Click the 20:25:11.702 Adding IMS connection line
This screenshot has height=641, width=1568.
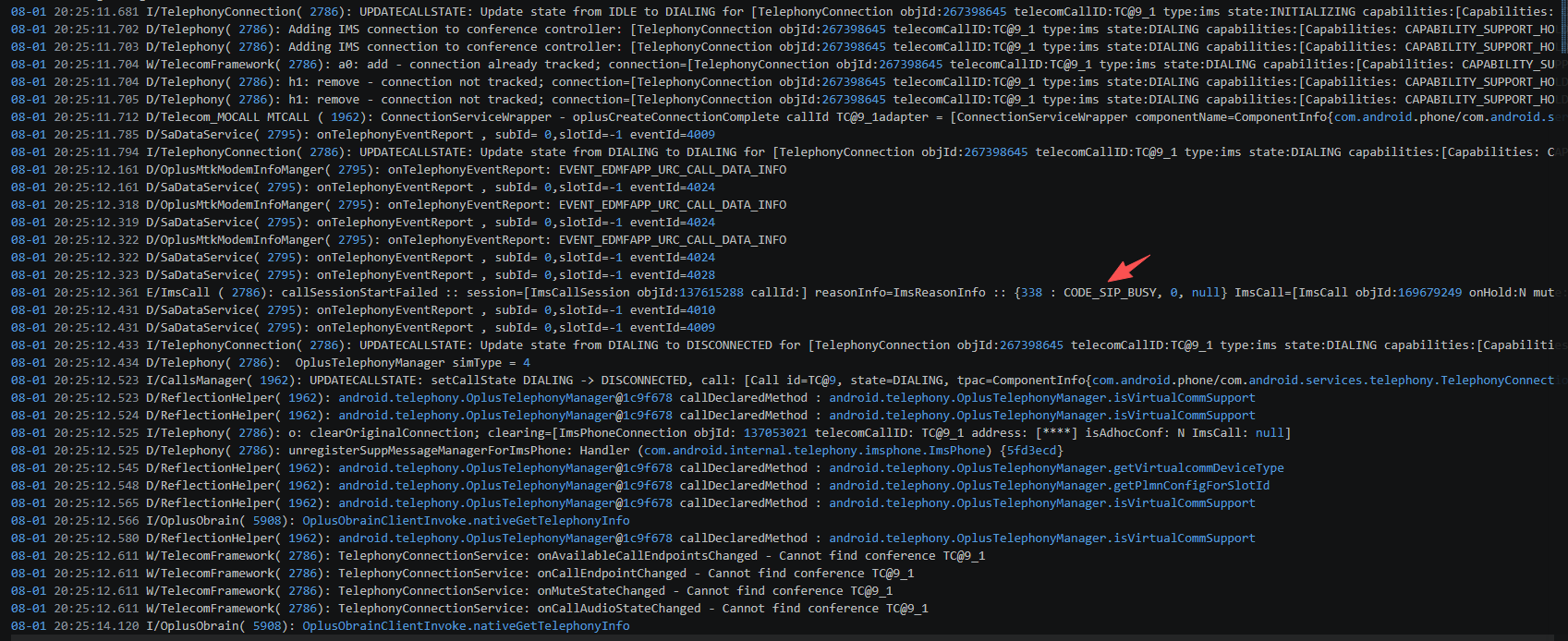784,30
